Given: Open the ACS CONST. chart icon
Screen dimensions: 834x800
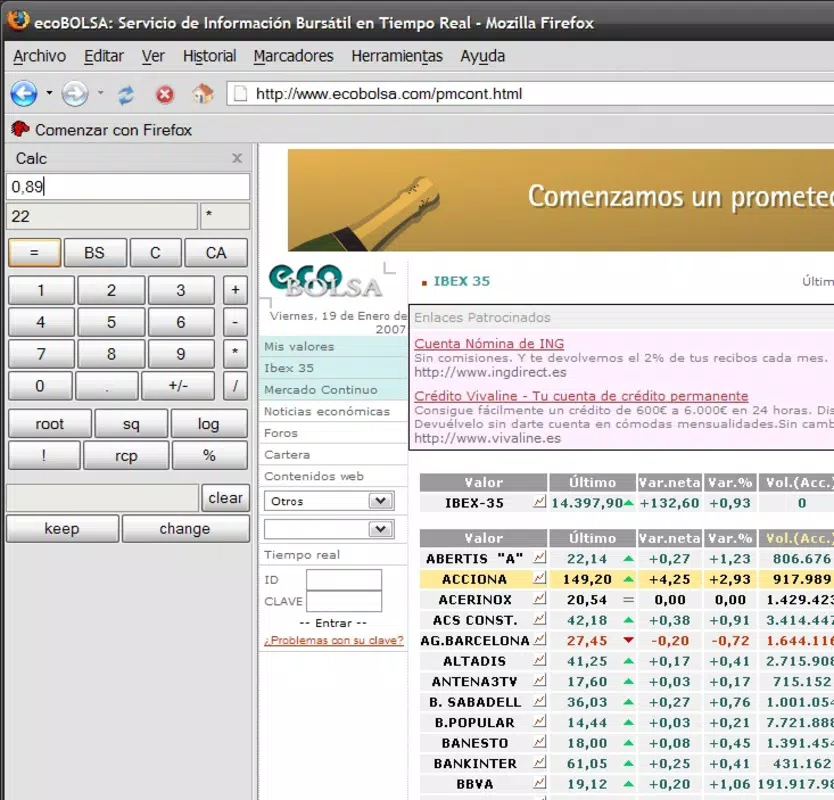Looking at the screenshot, I should point(539,619).
